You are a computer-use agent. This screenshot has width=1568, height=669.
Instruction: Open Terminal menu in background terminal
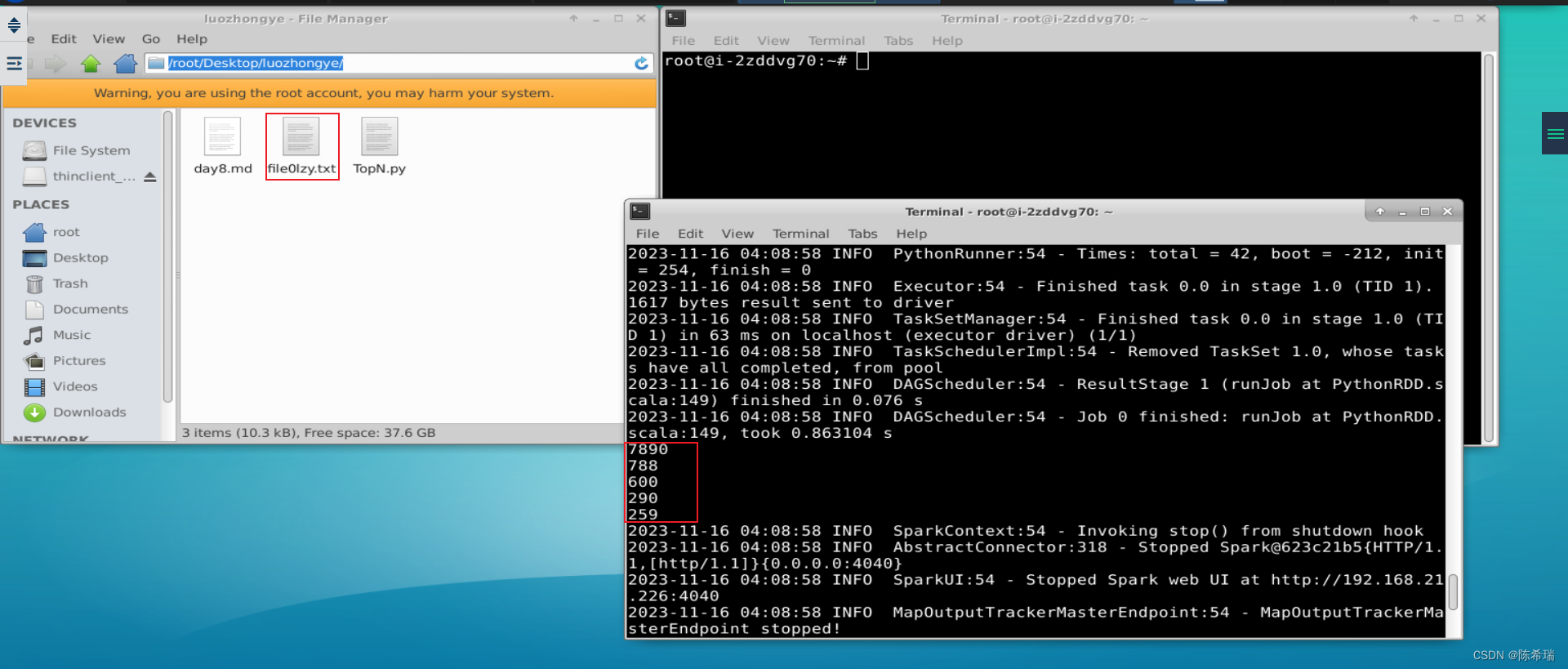click(836, 41)
